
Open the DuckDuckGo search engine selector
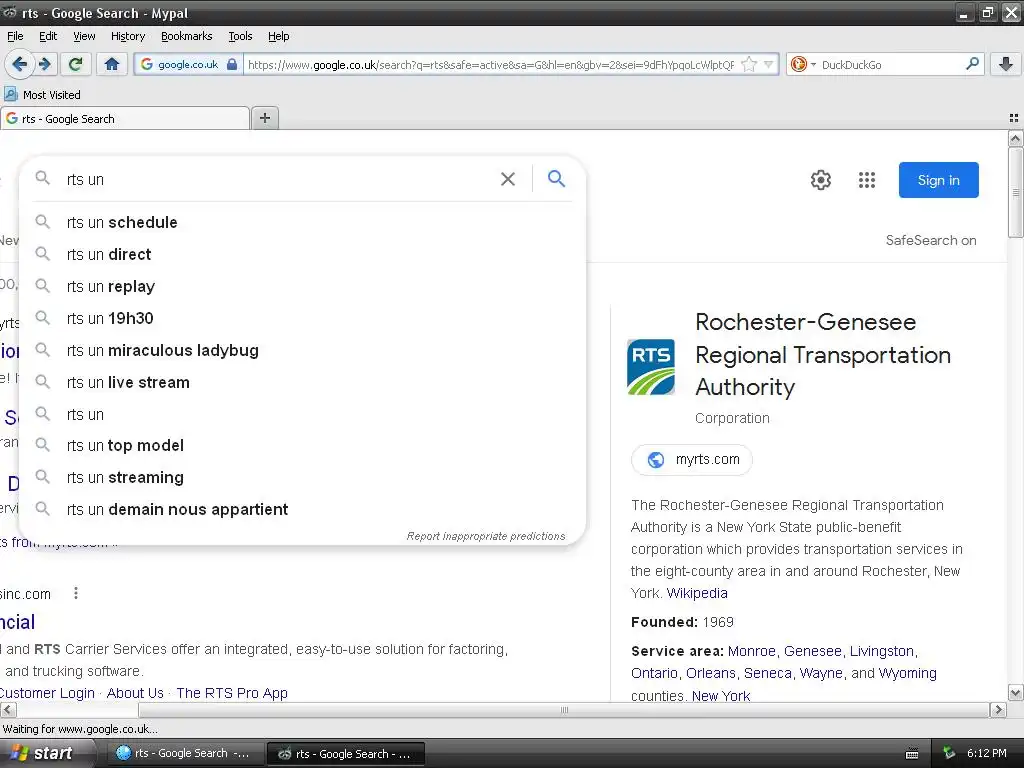803,64
